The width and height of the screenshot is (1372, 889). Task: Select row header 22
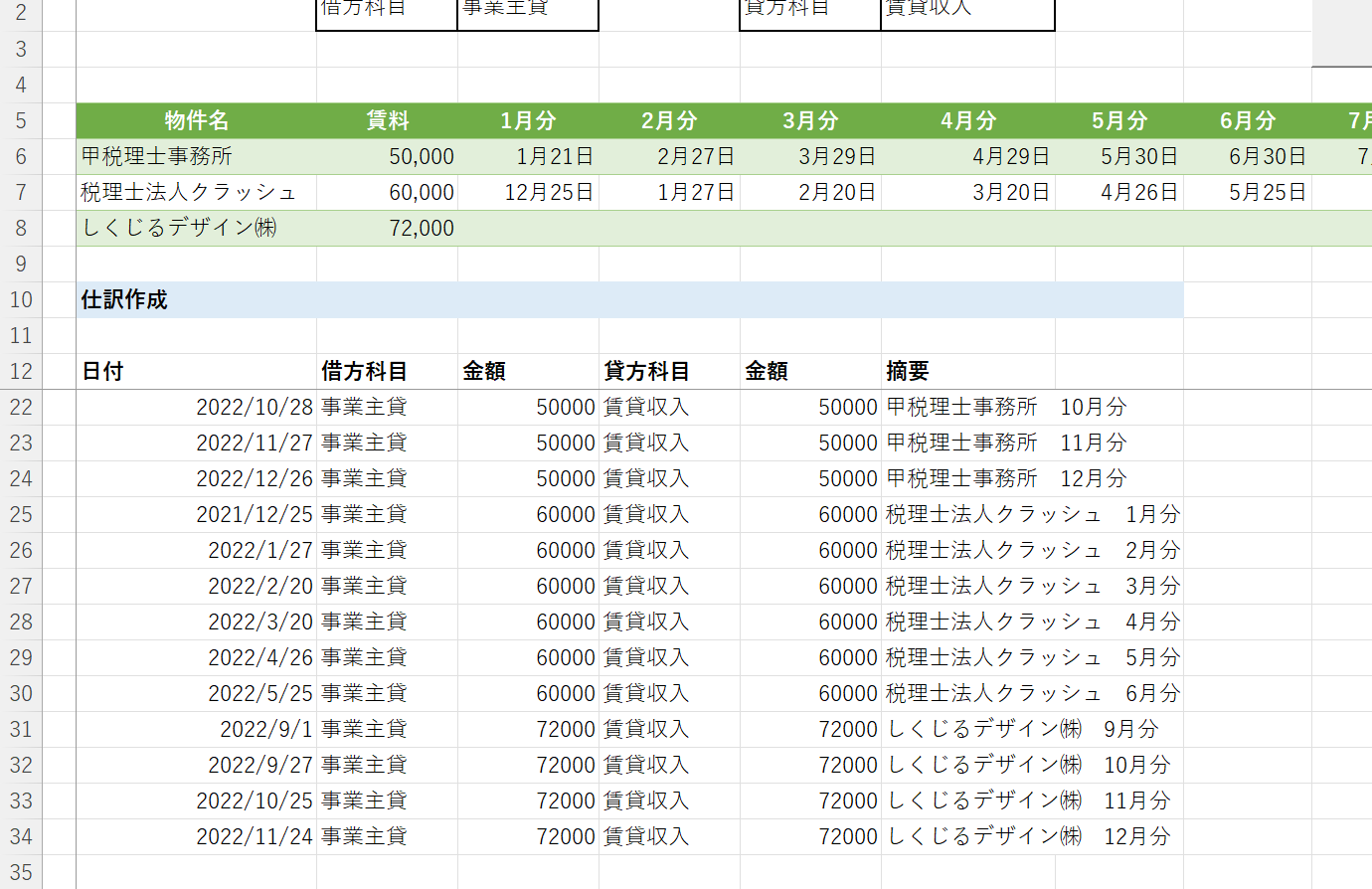pos(21,408)
